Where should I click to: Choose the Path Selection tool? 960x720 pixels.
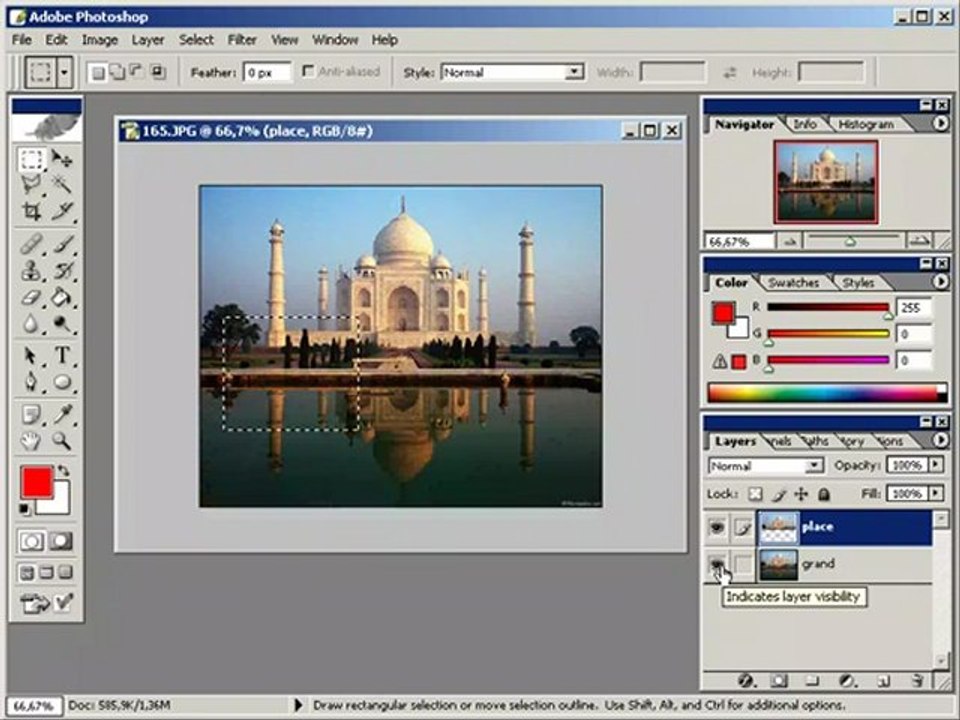point(31,356)
